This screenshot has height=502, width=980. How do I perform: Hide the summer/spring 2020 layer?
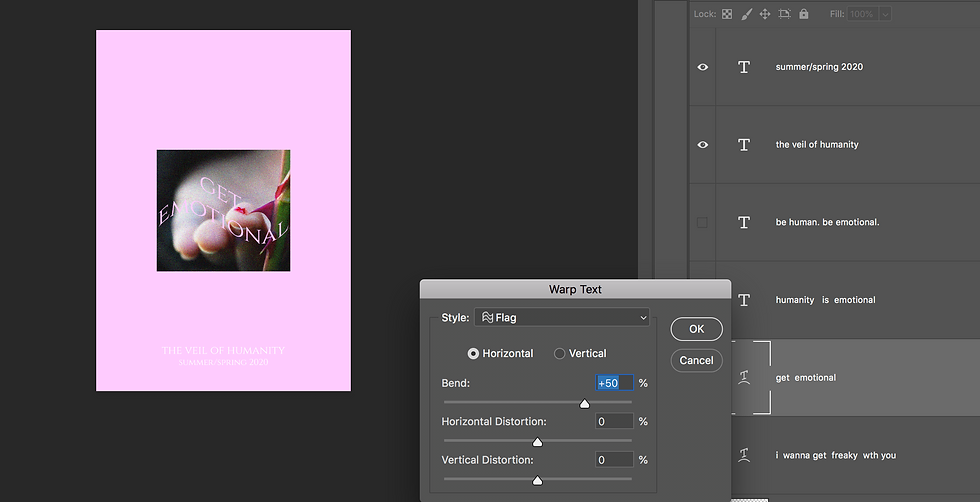click(702, 67)
